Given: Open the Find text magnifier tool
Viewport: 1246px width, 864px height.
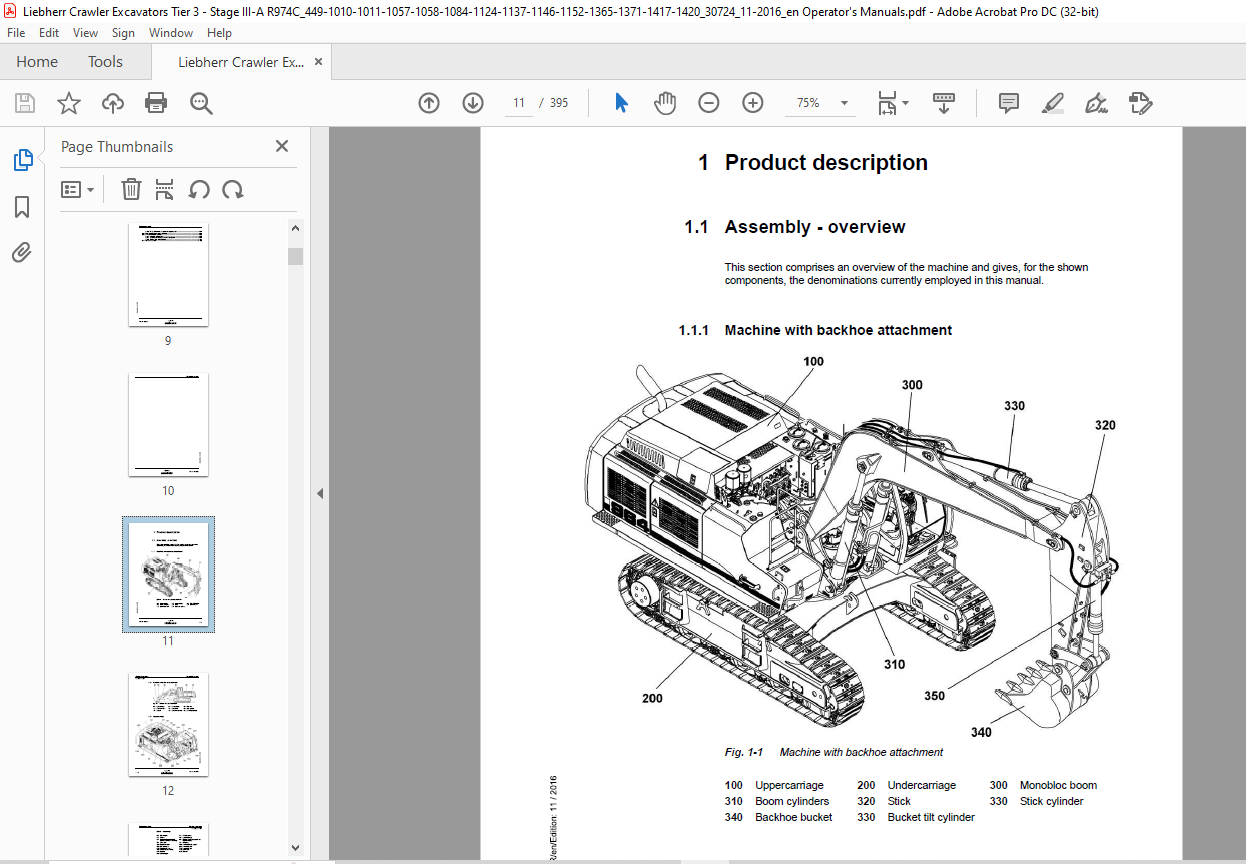Looking at the screenshot, I should pos(201,103).
